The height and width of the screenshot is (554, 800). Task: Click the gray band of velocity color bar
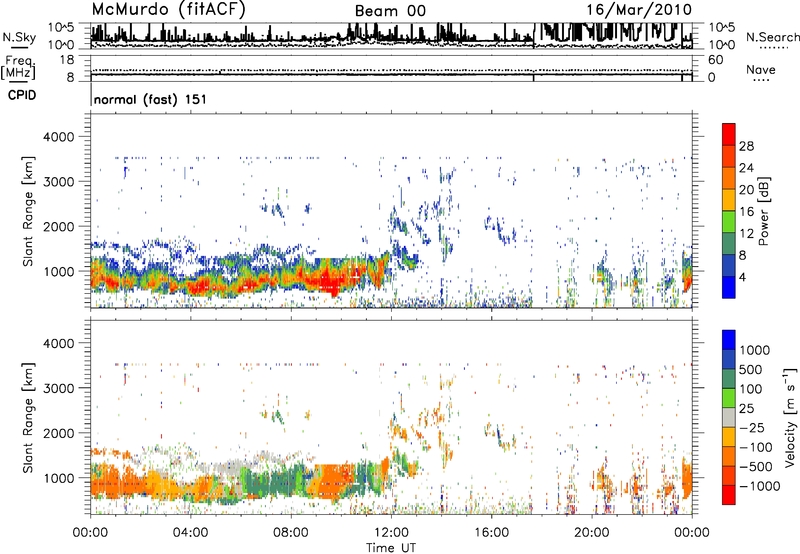(x=729, y=417)
